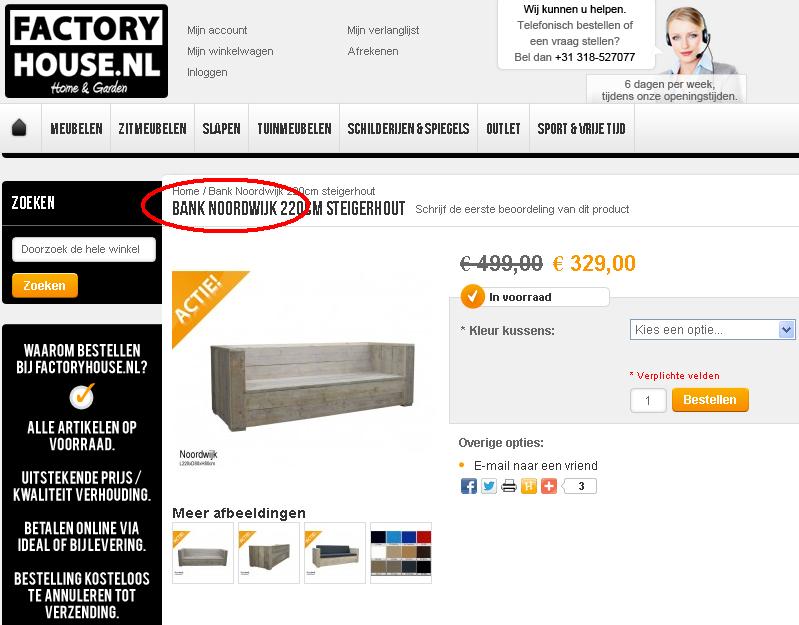Select the cushion color swatches thumbnail
Screen dimensions: 799x625
coord(401,553)
